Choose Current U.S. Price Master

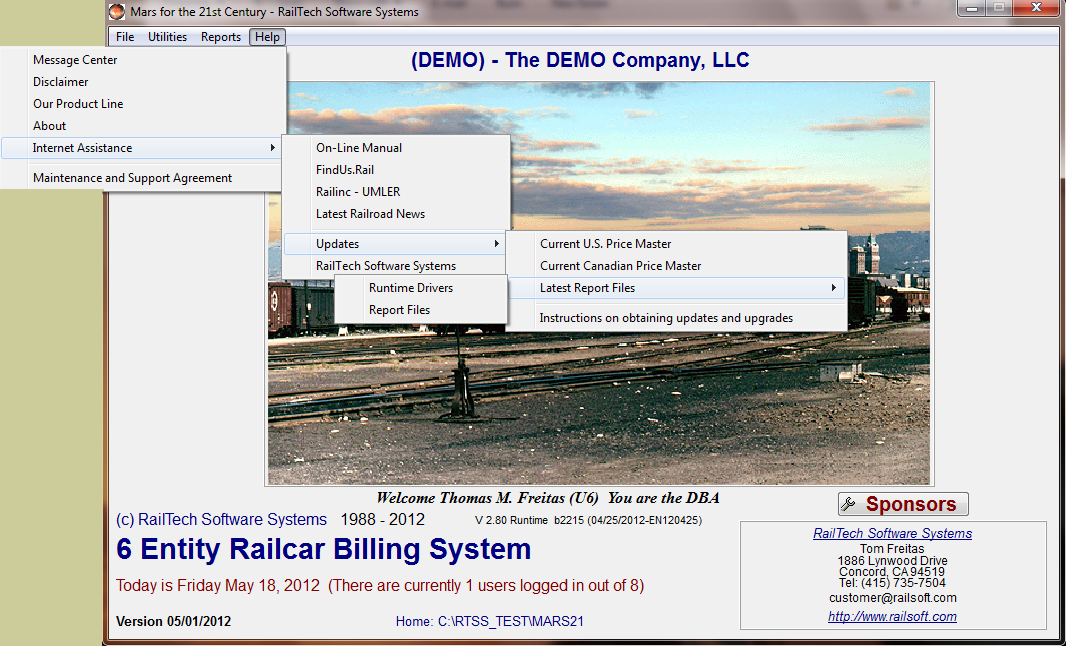[x=605, y=244]
